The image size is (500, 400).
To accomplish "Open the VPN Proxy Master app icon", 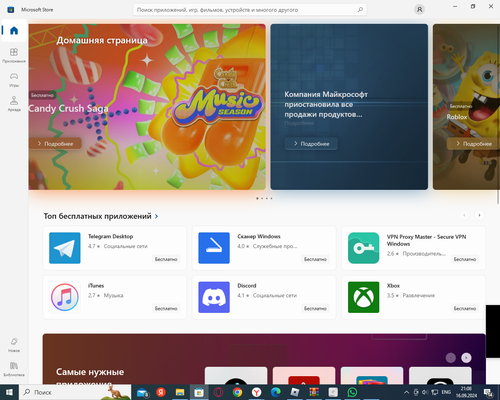I will coord(363,248).
